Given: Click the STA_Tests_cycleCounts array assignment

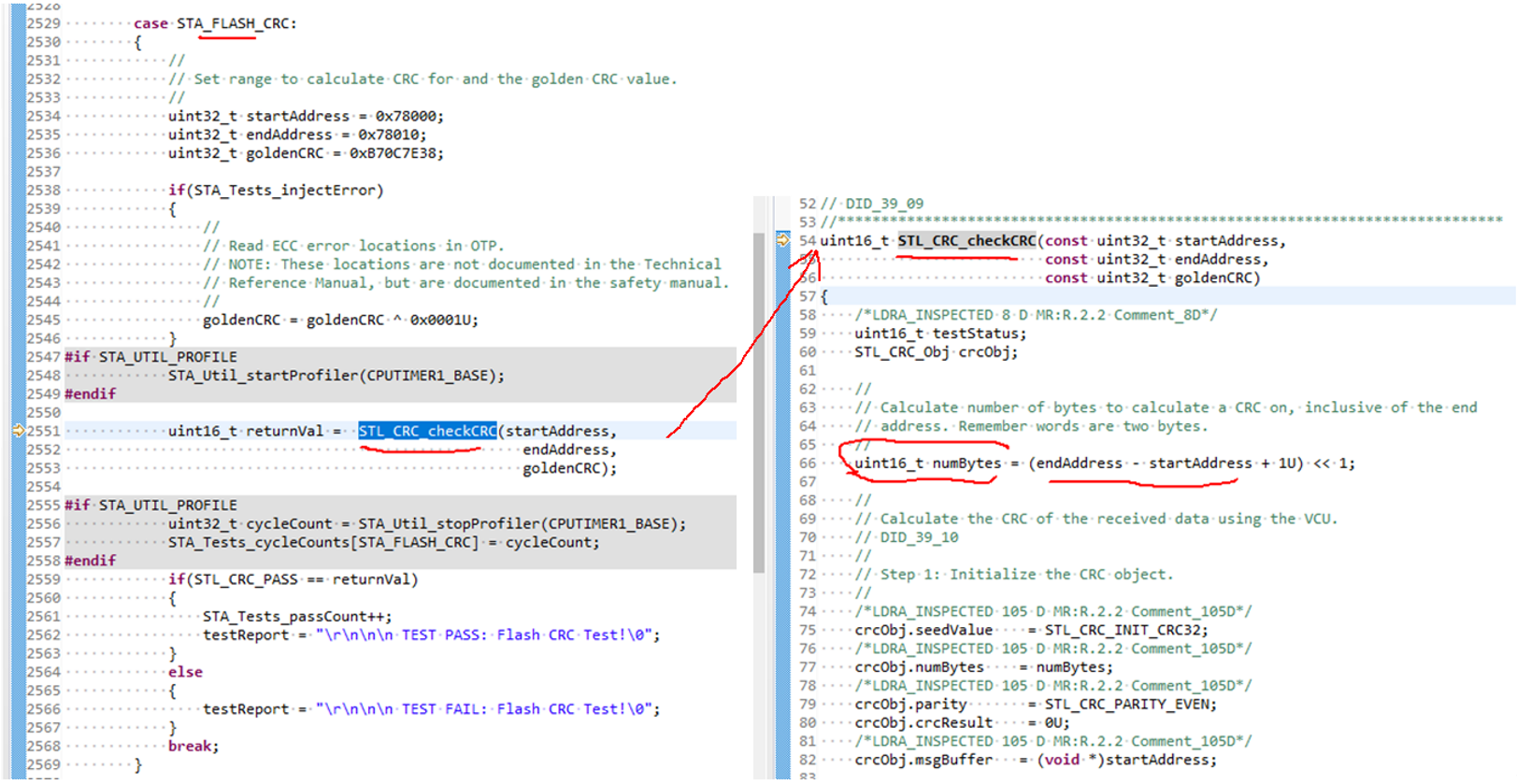Looking at the screenshot, I should pos(383,542).
